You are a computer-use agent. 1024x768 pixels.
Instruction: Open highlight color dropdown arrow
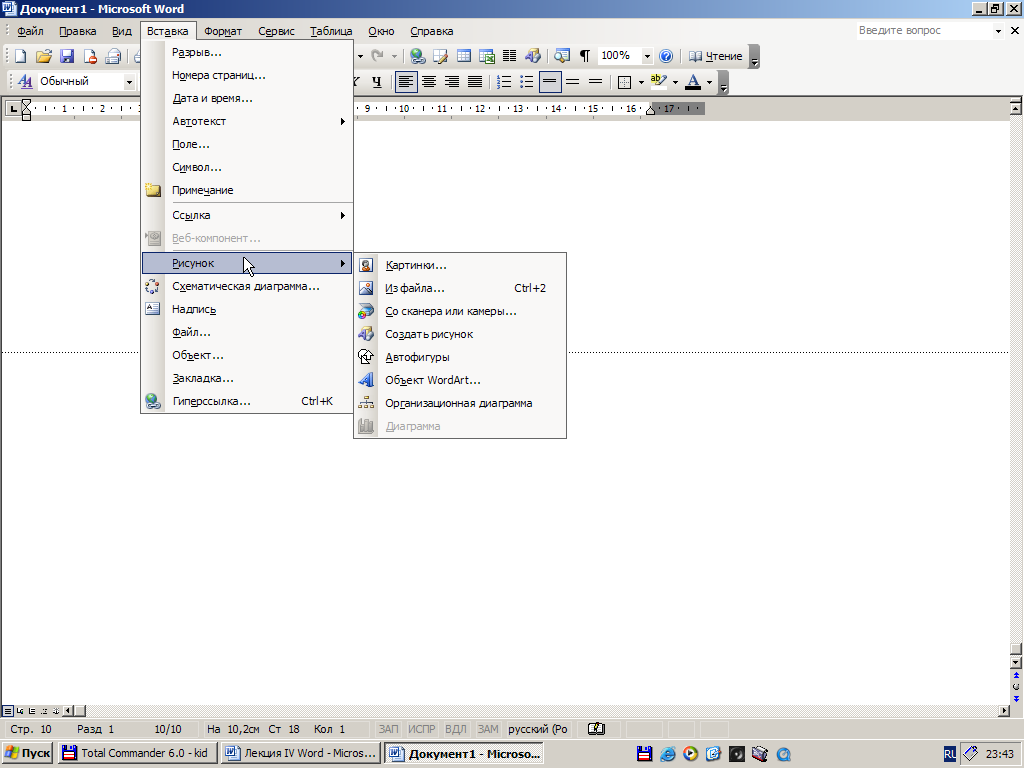pyautogui.click(x=675, y=82)
